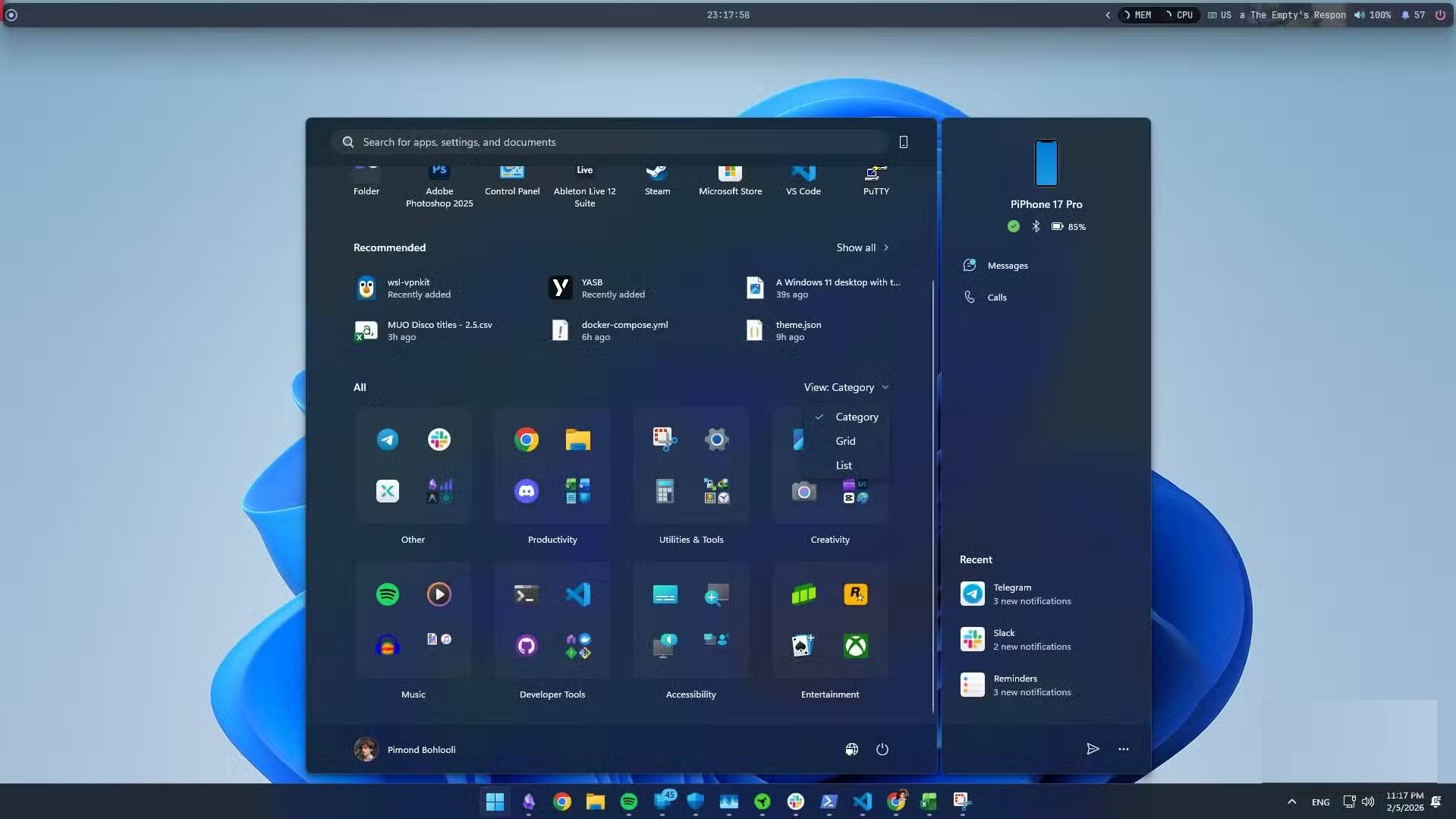Open Calculator in Utilities & Tools
Screen dimensions: 1456x819
665,491
